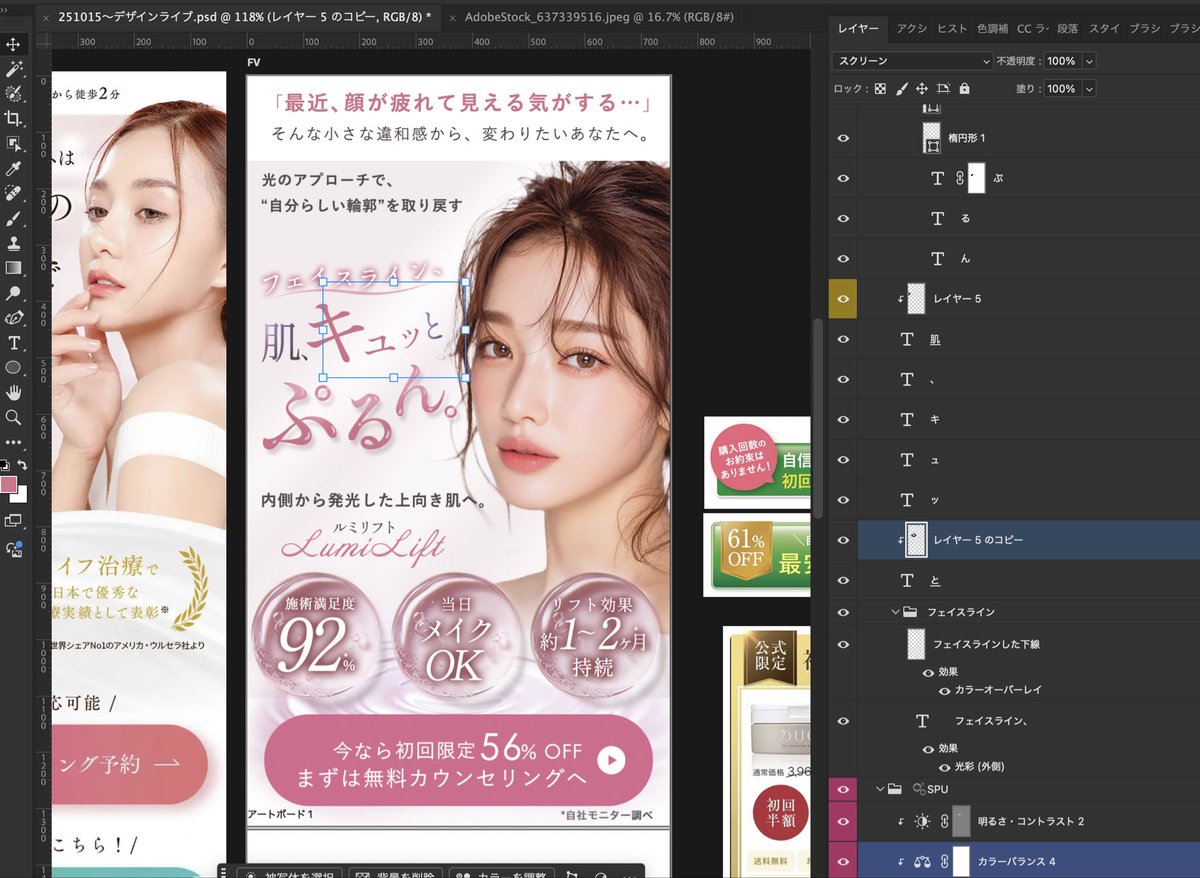This screenshot has height=878, width=1200.
Task: Toggle visibility of レイヤー 5 のコピー
Action: click(x=843, y=540)
